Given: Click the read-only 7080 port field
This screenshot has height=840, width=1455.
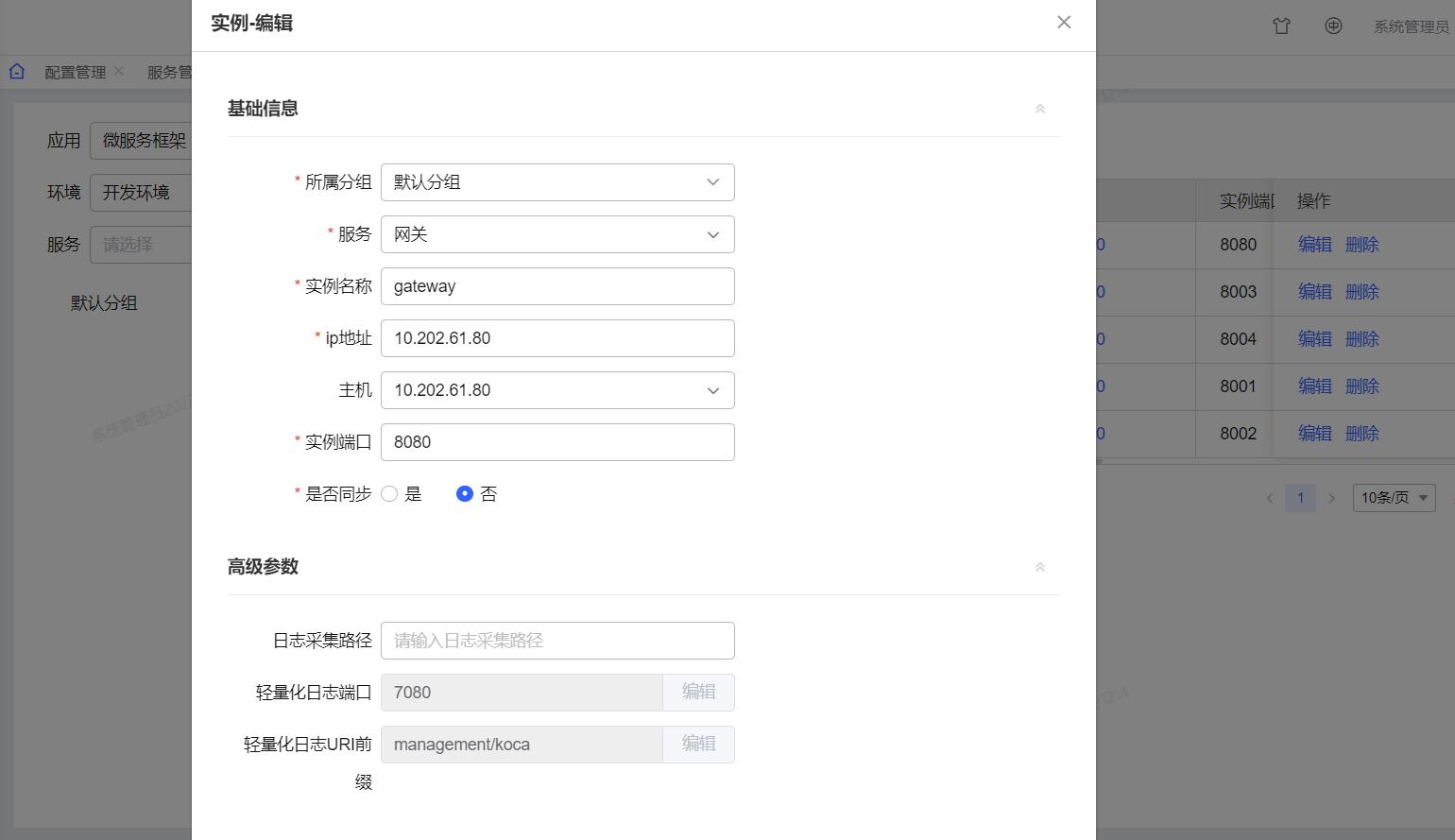Looking at the screenshot, I should click(x=522, y=693).
